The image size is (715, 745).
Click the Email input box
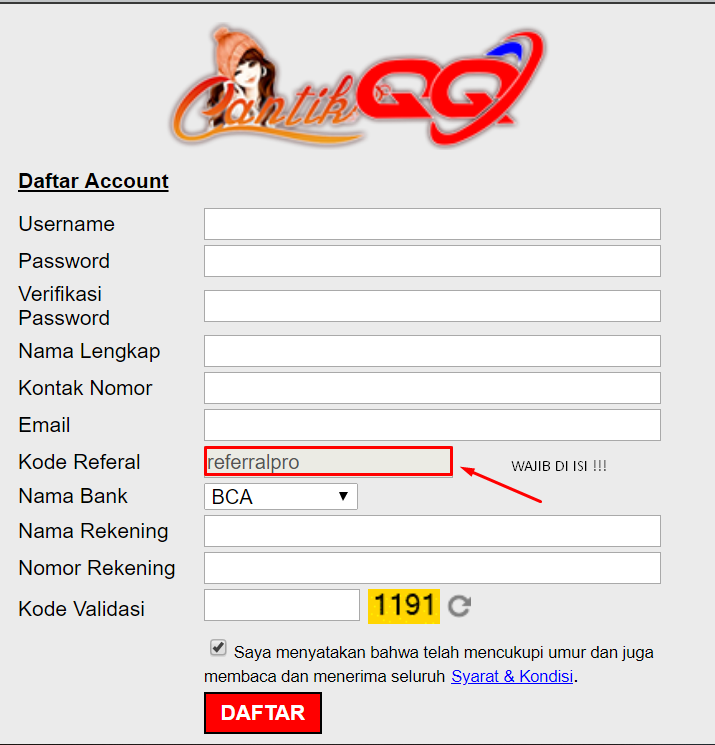(x=432, y=425)
